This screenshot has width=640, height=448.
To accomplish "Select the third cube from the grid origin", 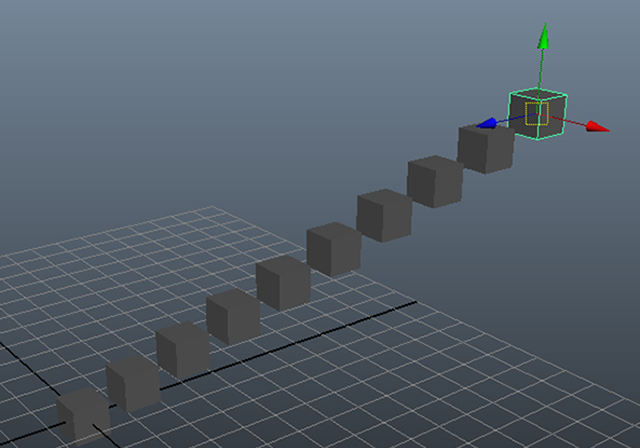I will tap(183, 350).
